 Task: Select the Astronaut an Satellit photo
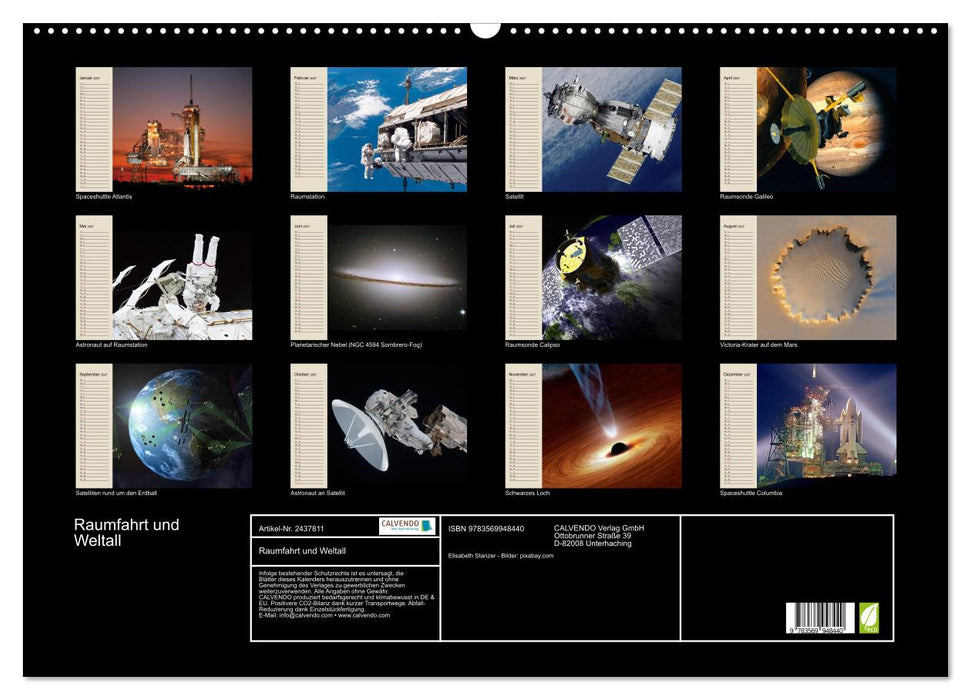[397, 426]
